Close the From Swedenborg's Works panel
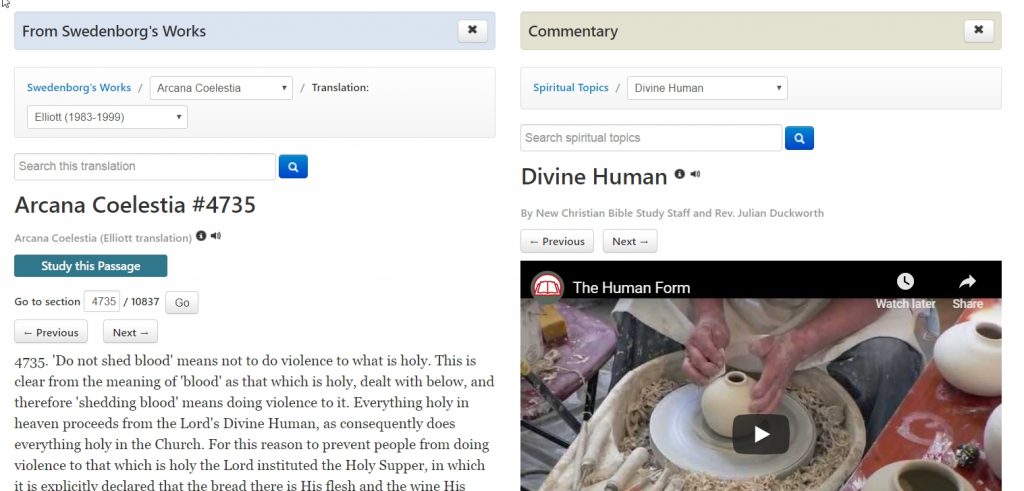 coord(472,30)
